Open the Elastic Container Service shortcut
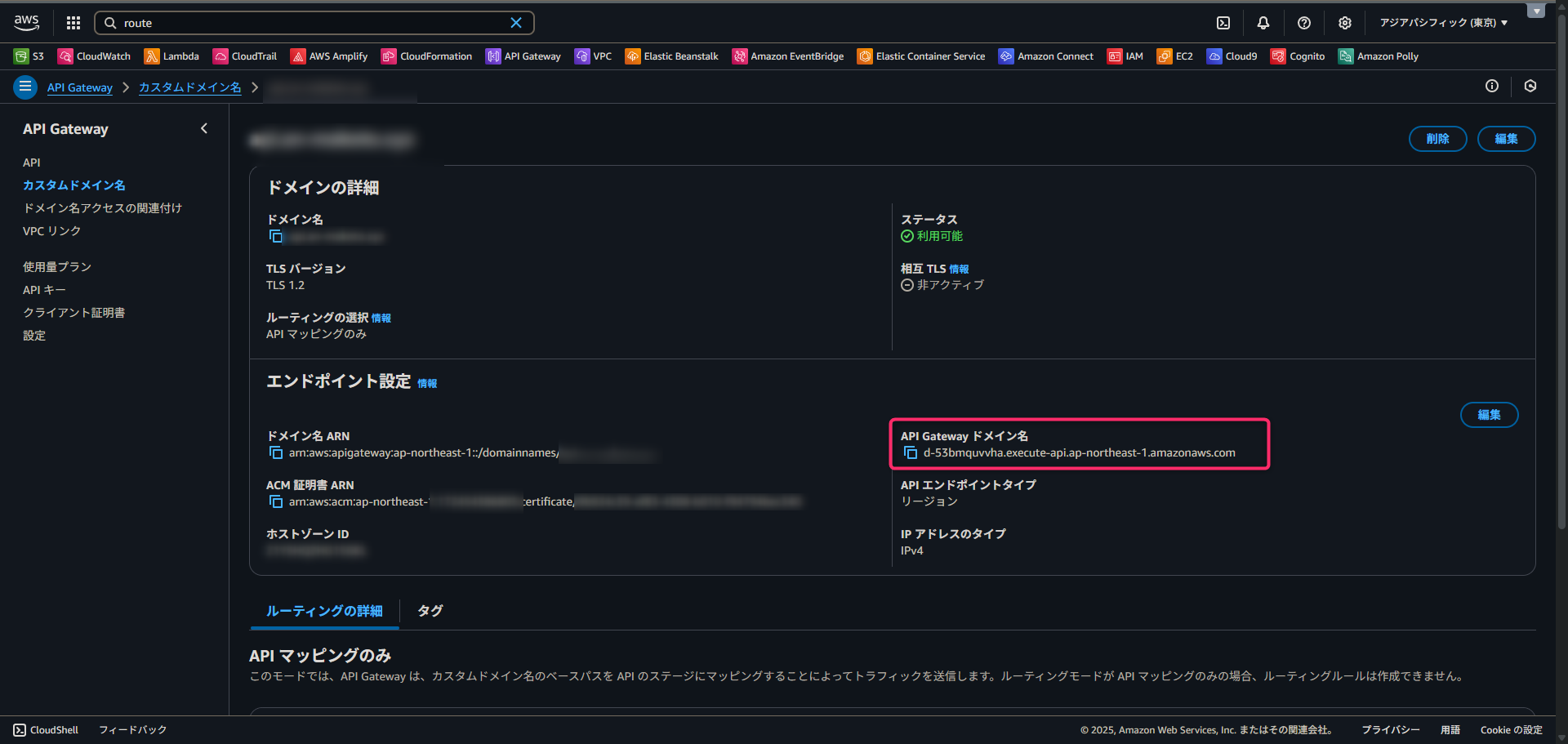This screenshot has width=1568, height=744. coord(921,56)
